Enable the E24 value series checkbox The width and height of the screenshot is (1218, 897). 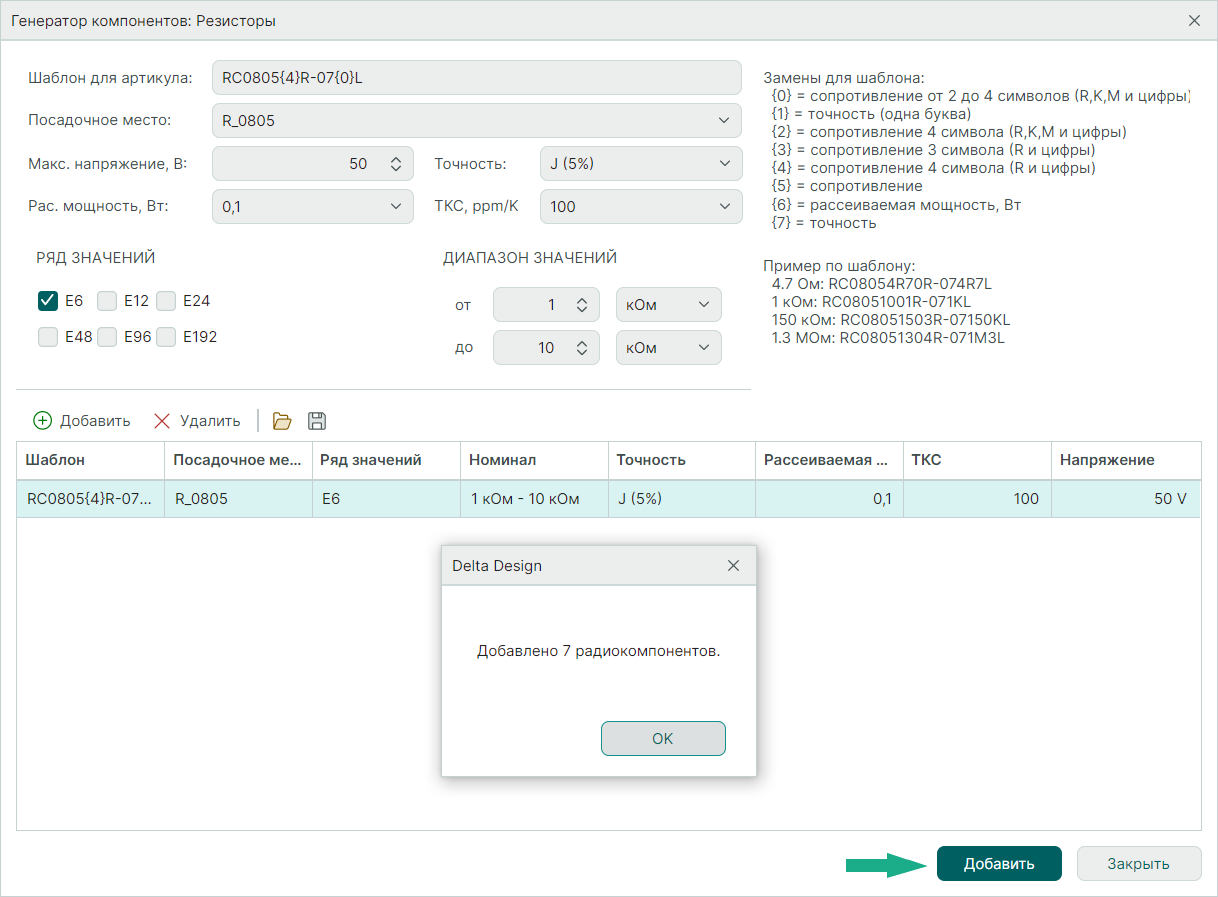[166, 301]
